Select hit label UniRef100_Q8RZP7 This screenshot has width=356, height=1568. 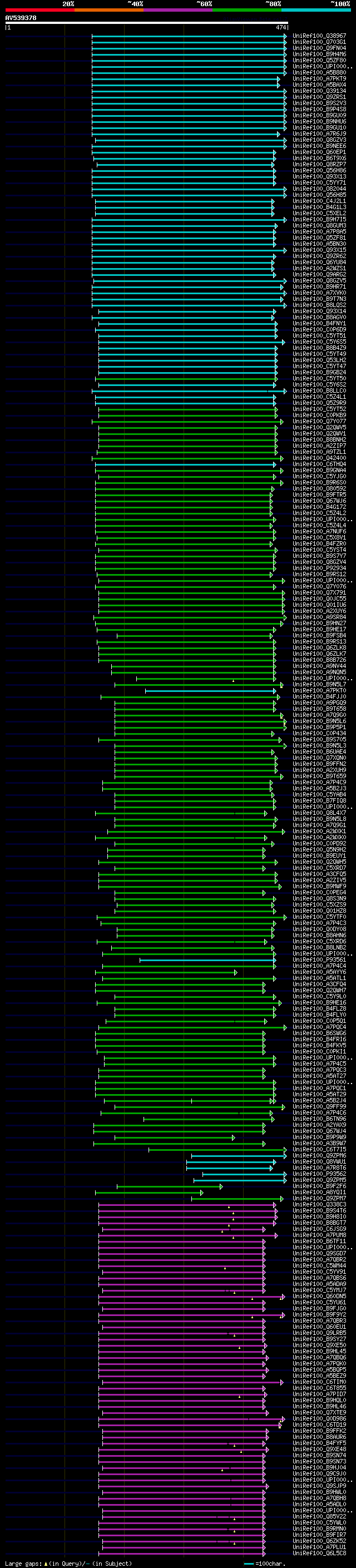(319, 164)
